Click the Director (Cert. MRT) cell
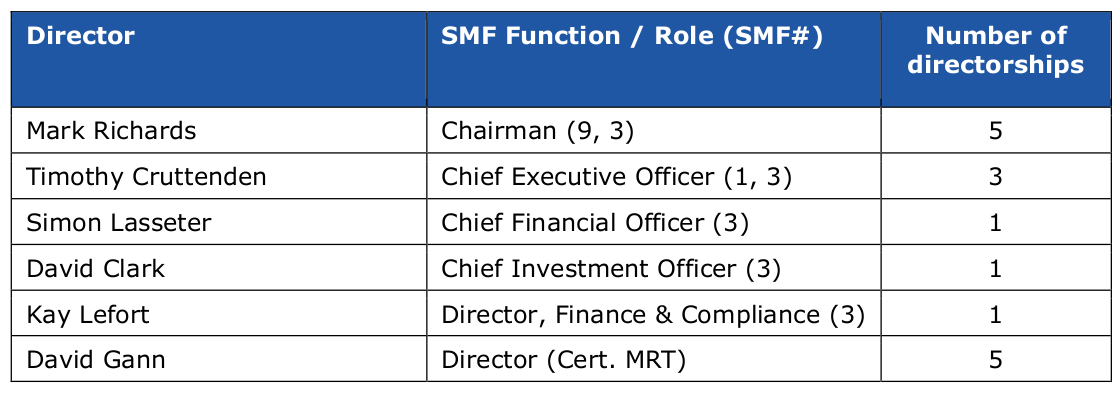 [x=654, y=359]
